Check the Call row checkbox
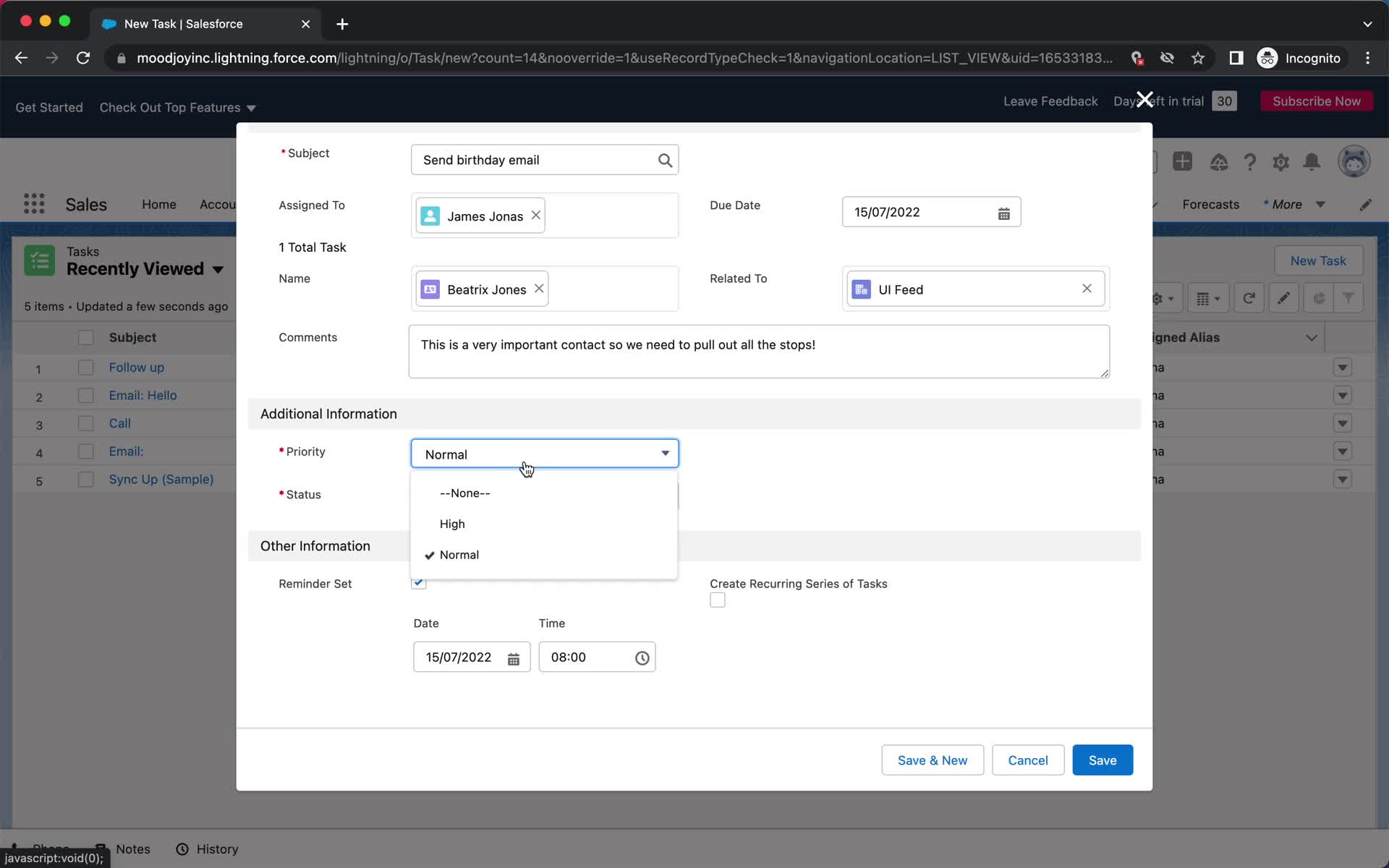Image resolution: width=1389 pixels, height=868 pixels. [86, 423]
